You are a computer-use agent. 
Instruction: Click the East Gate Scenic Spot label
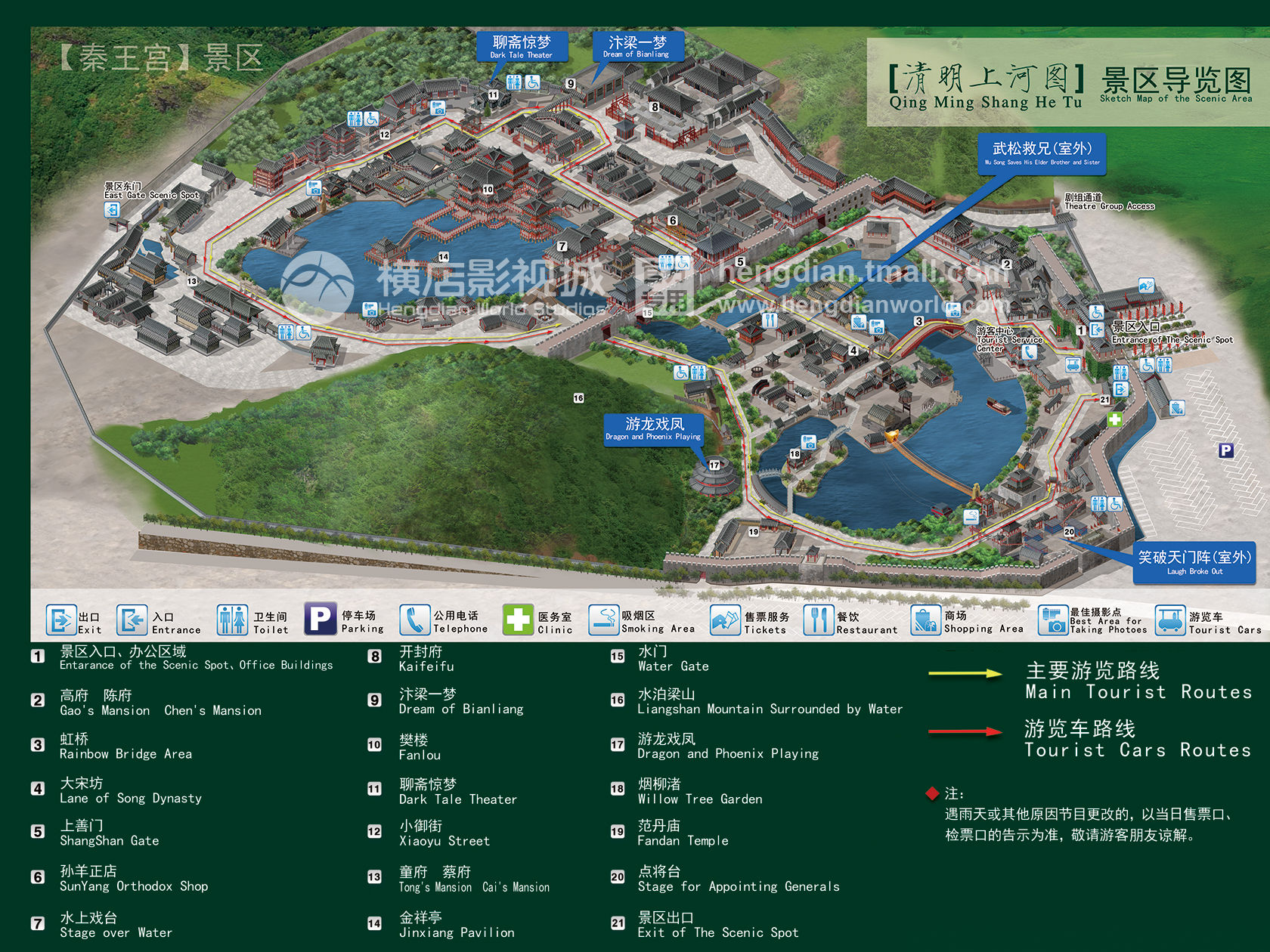tap(151, 190)
